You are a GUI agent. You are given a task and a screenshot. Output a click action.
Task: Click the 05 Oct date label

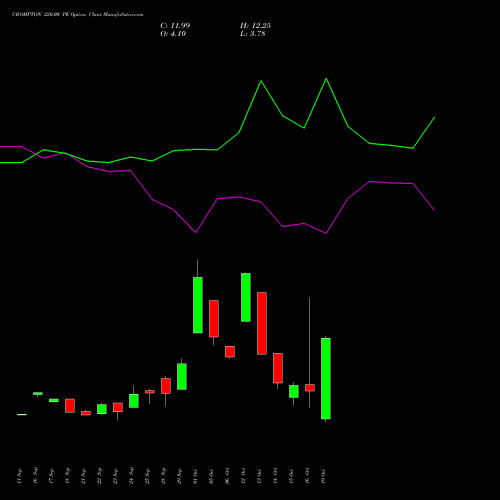211,476
